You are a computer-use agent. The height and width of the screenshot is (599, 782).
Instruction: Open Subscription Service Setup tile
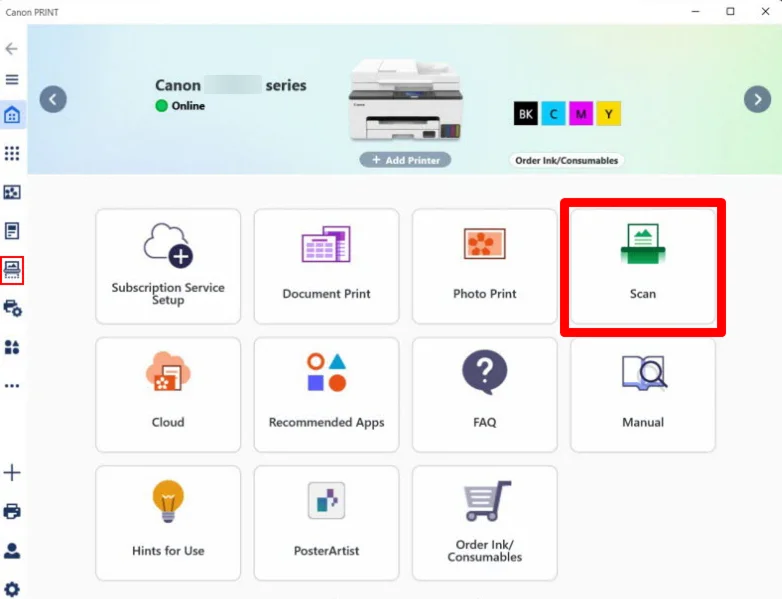click(168, 266)
